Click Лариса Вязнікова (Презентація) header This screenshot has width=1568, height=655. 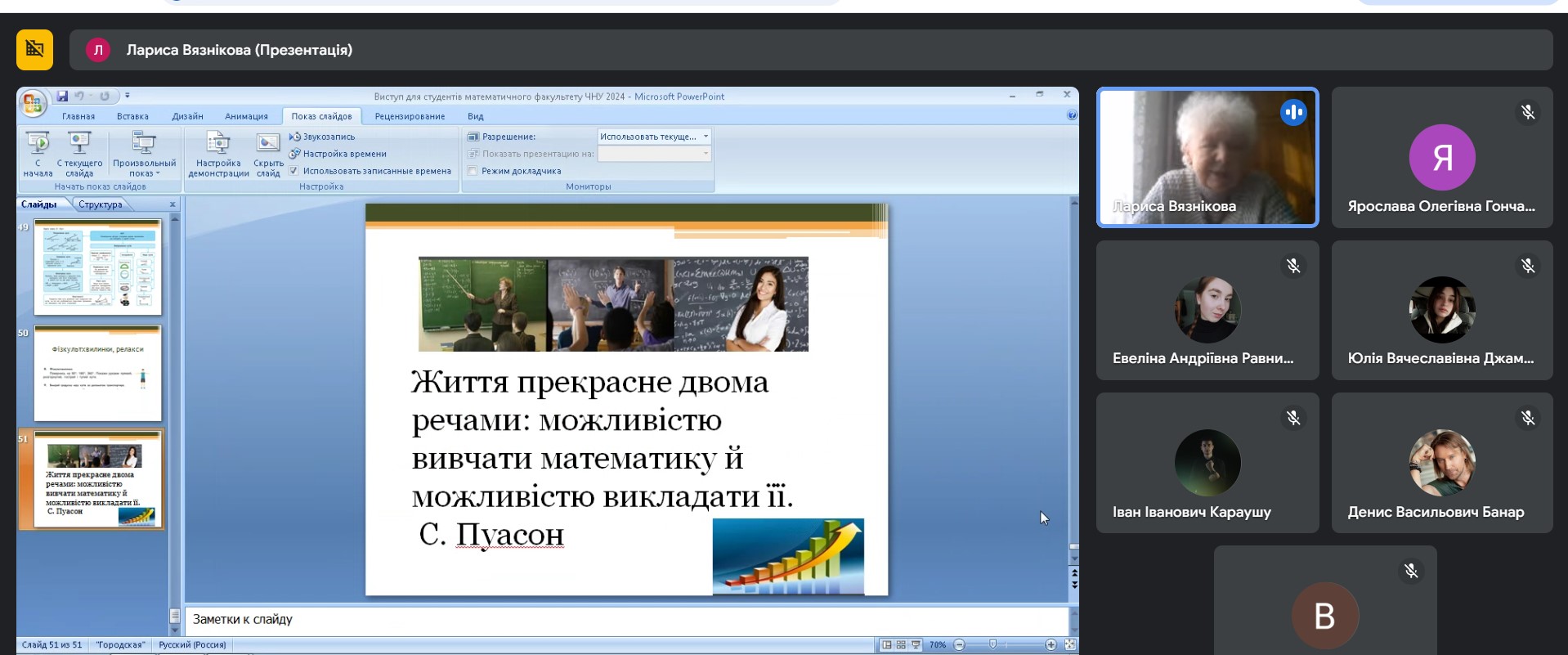(x=240, y=50)
